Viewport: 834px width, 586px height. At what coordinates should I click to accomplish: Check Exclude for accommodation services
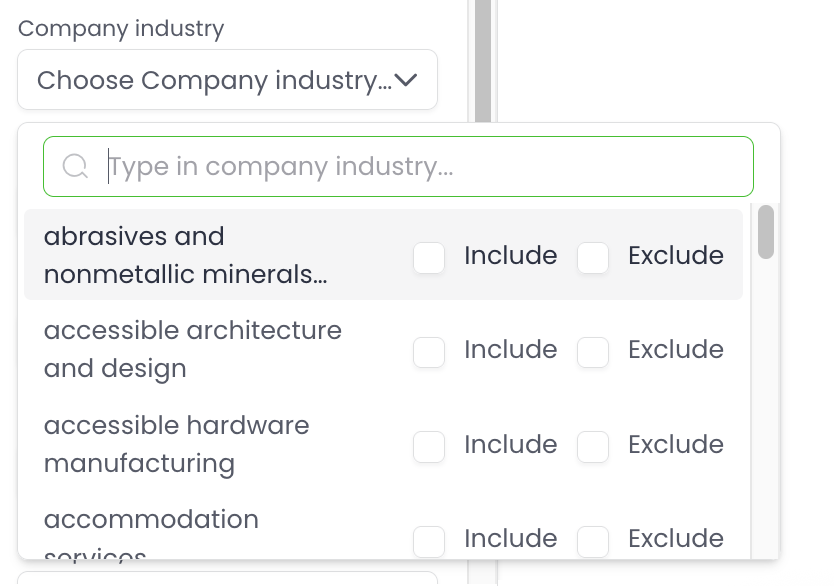pos(593,541)
